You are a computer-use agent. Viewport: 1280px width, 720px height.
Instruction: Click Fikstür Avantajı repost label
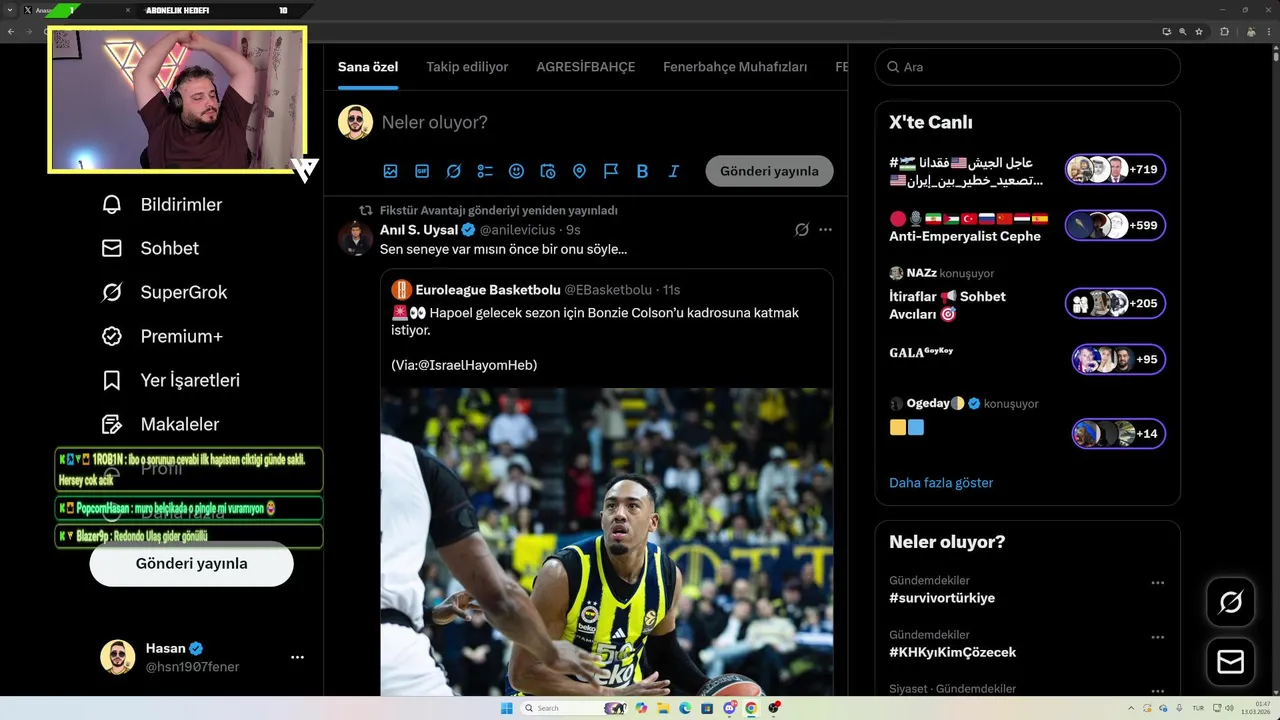[499, 211]
